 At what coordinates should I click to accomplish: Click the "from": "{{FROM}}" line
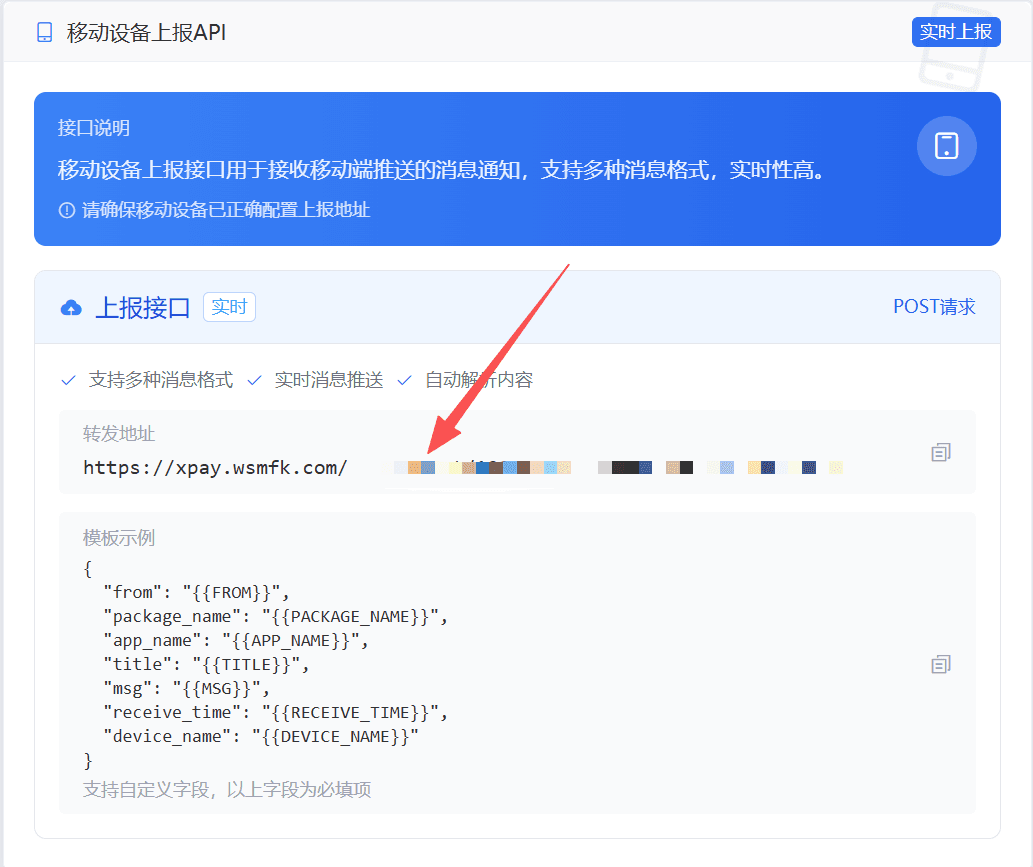point(196,592)
